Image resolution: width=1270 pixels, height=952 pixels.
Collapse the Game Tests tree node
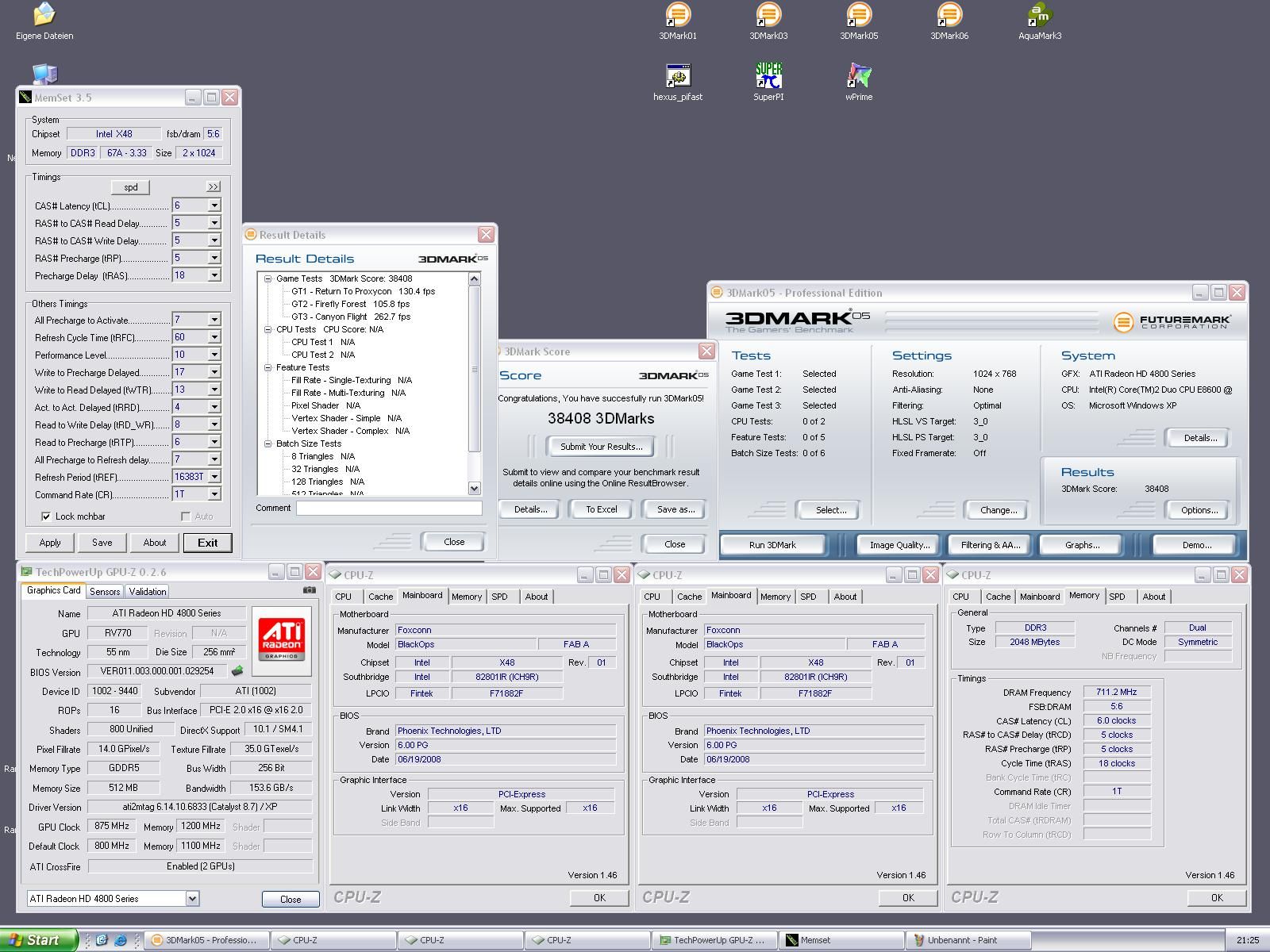267,278
